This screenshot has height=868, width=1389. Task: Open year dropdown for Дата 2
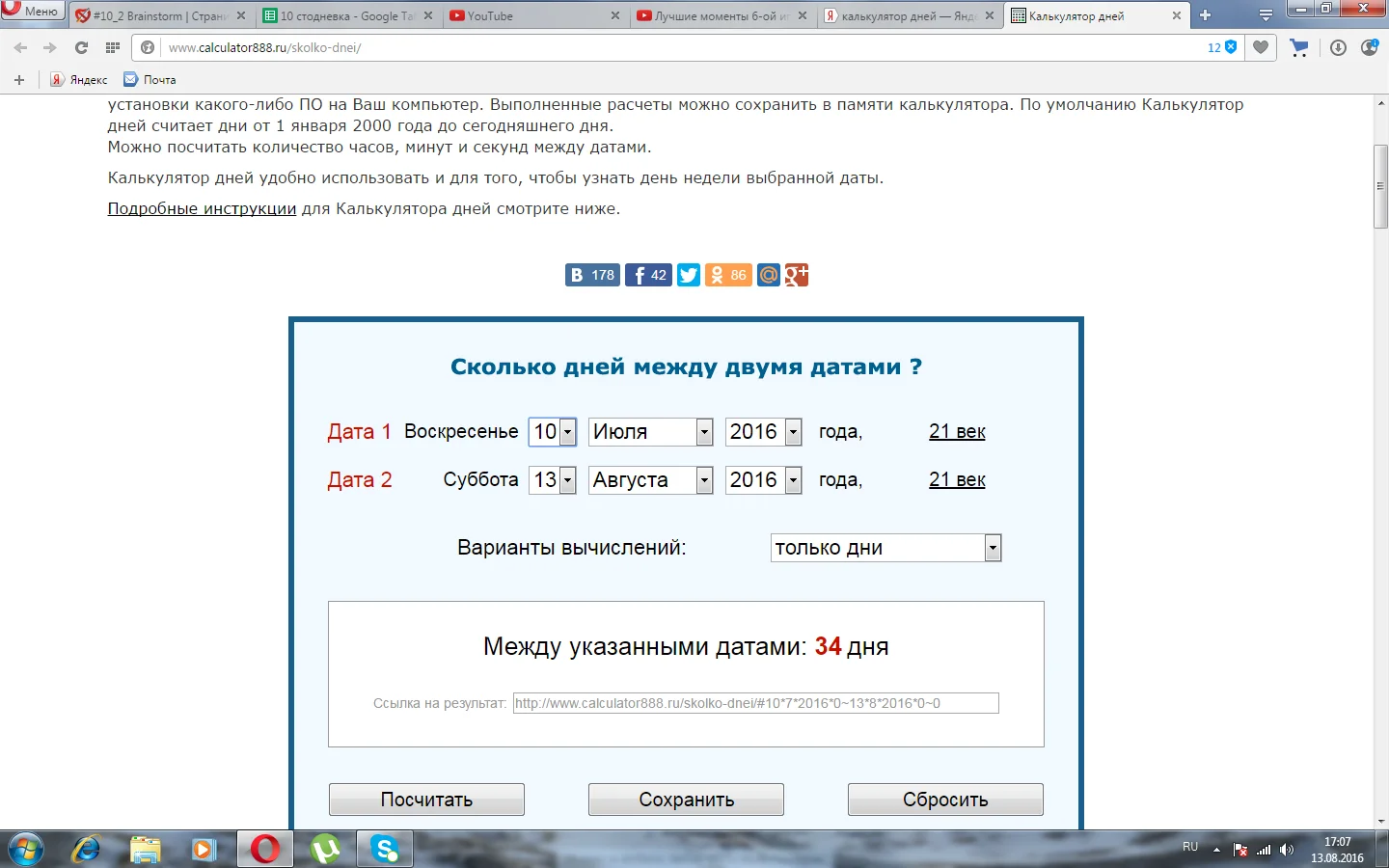764,479
